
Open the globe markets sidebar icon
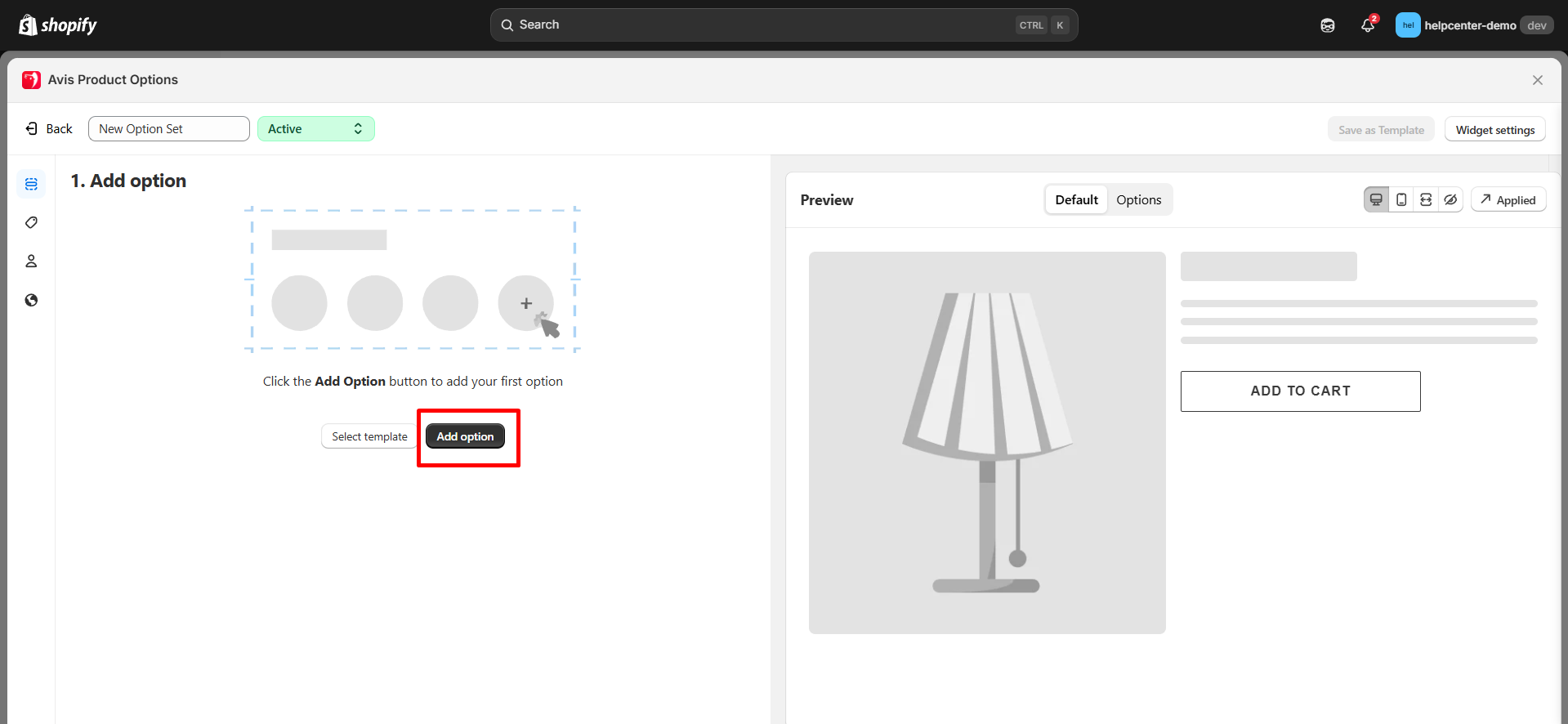31,300
